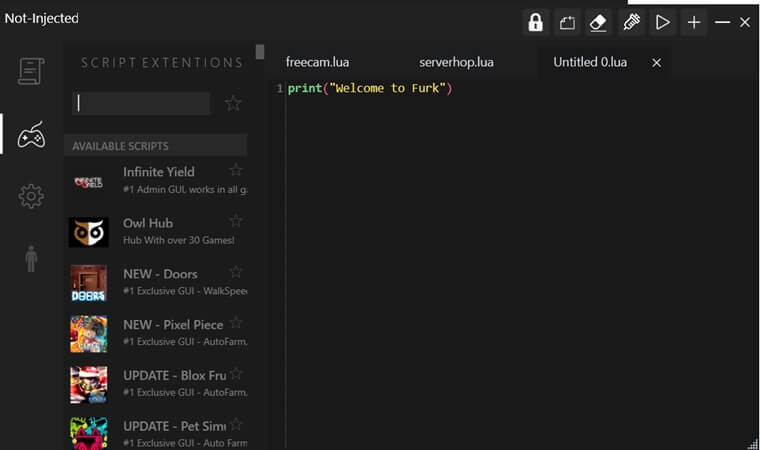
Task: Click the Owl Hub owl thumbnail
Action: pos(88,232)
